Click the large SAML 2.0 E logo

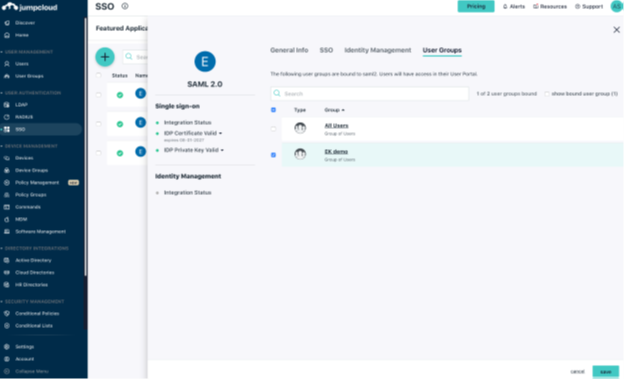click(205, 62)
